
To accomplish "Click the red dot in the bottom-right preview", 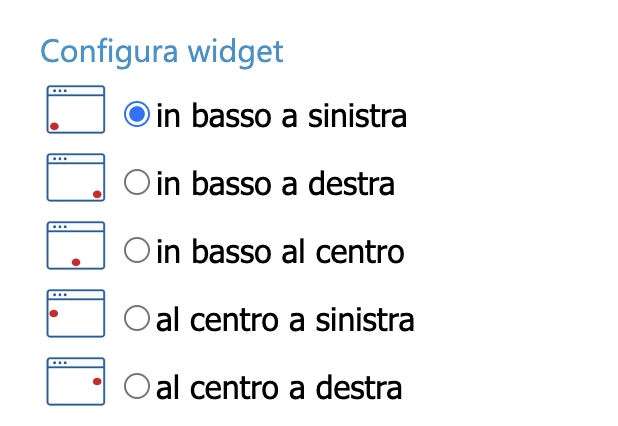I will click(97, 194).
